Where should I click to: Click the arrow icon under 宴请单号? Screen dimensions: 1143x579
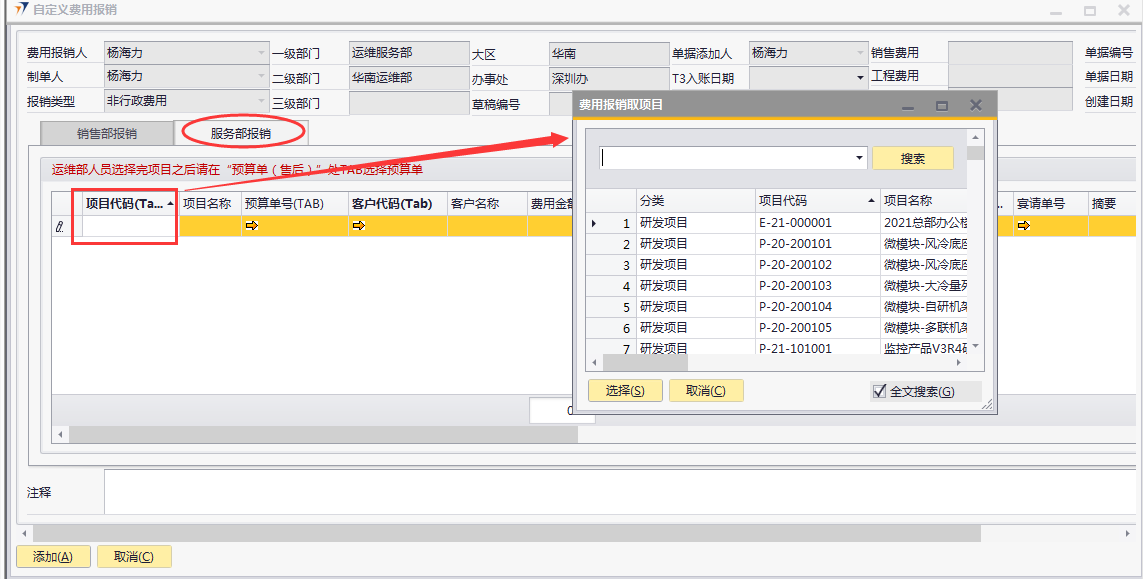coord(1023,226)
